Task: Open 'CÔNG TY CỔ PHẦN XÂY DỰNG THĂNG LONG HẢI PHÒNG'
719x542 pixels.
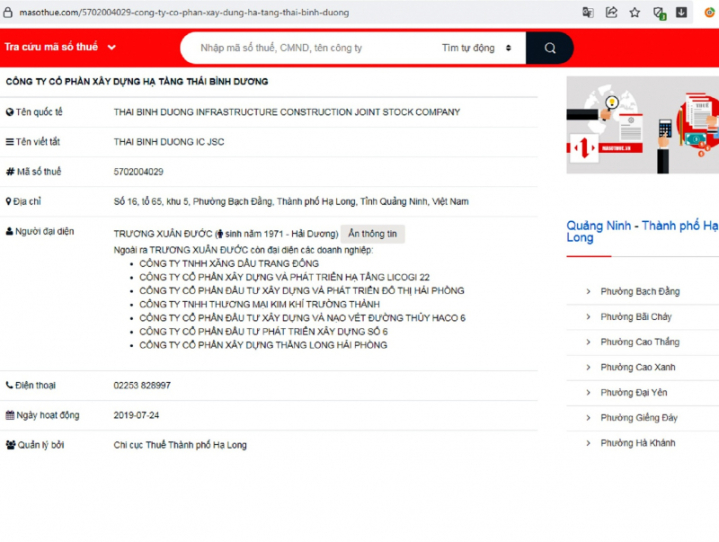Action: click(x=263, y=345)
